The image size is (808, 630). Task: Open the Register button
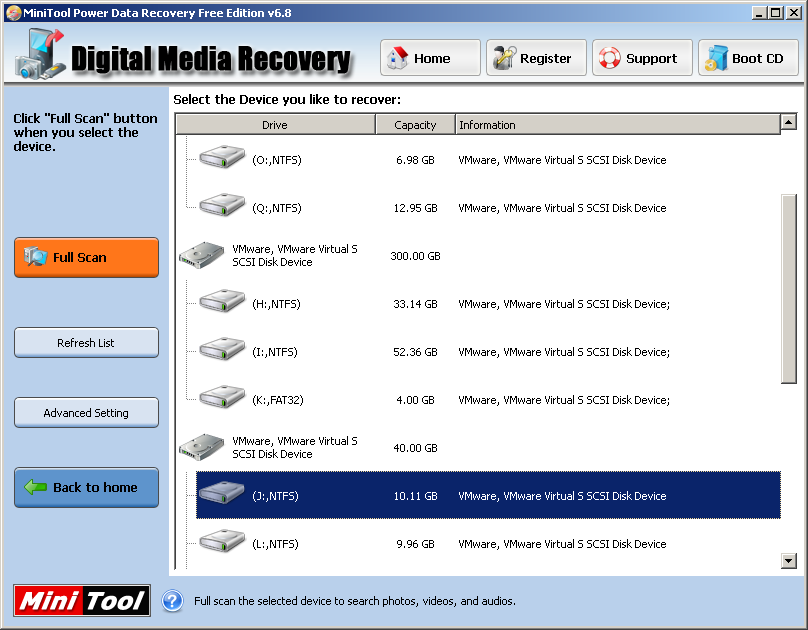click(x=536, y=58)
